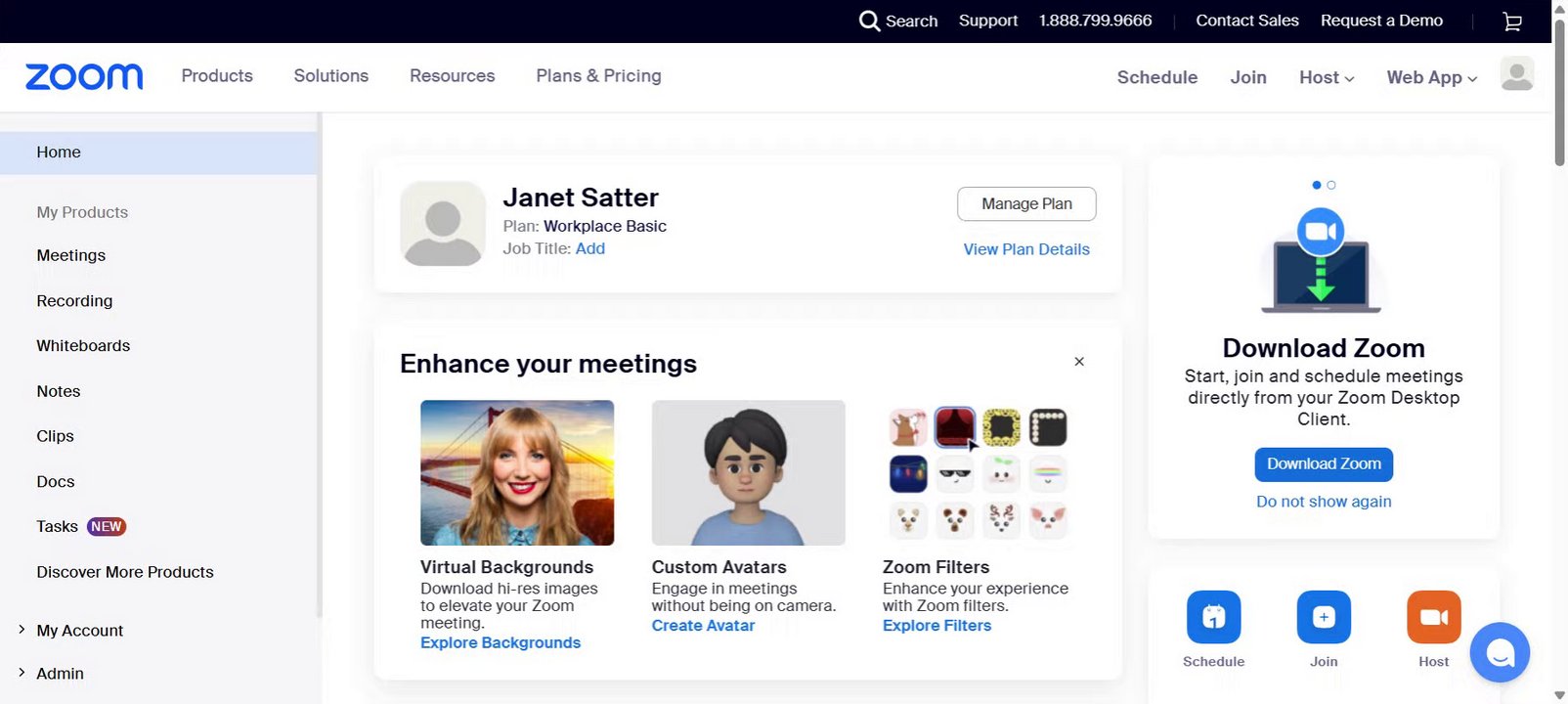Click the Download Zoom button
The image size is (1568, 704).
(1324, 464)
